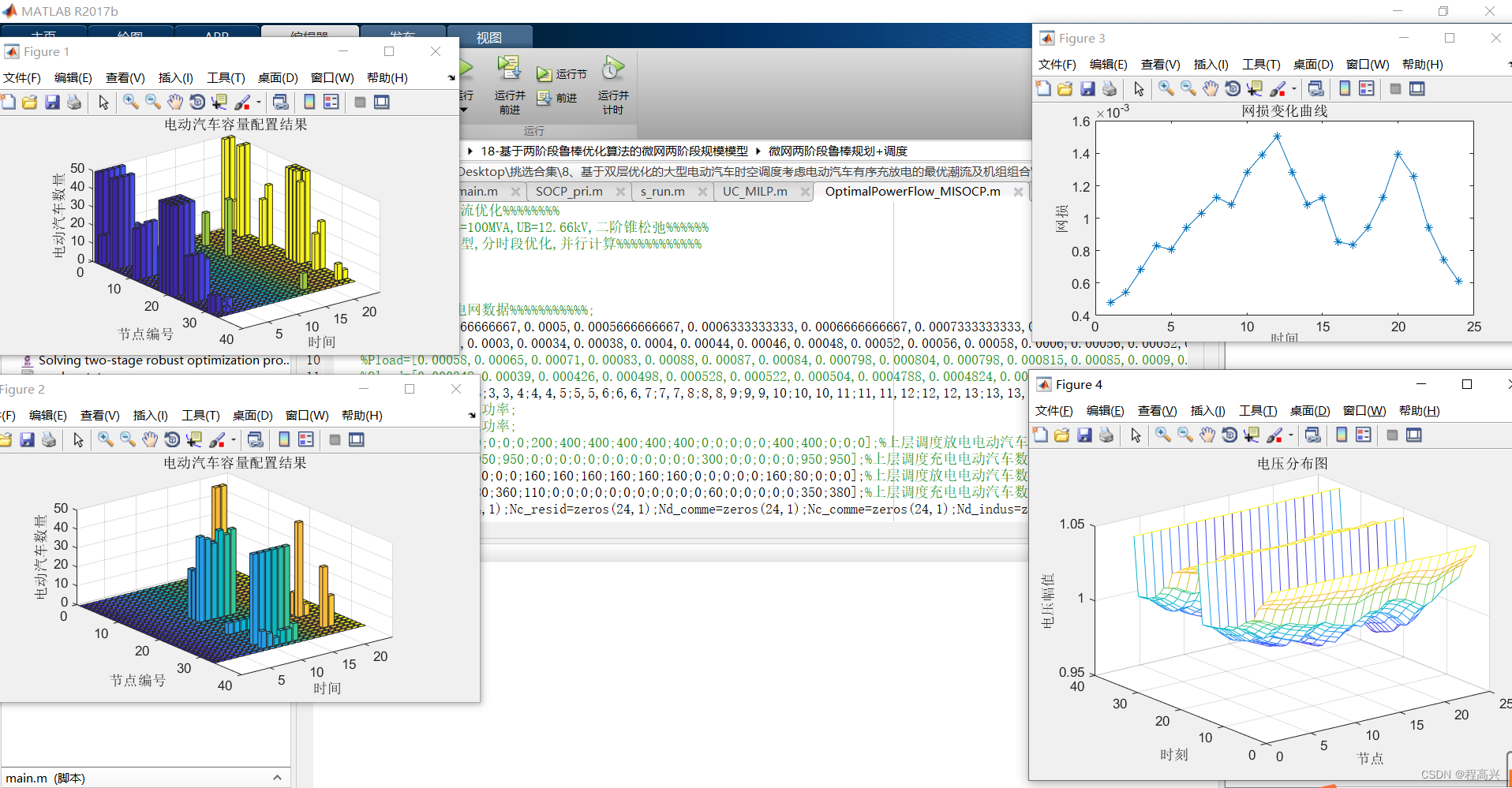Toggle Insert Legend in Figure 4

(1364, 435)
